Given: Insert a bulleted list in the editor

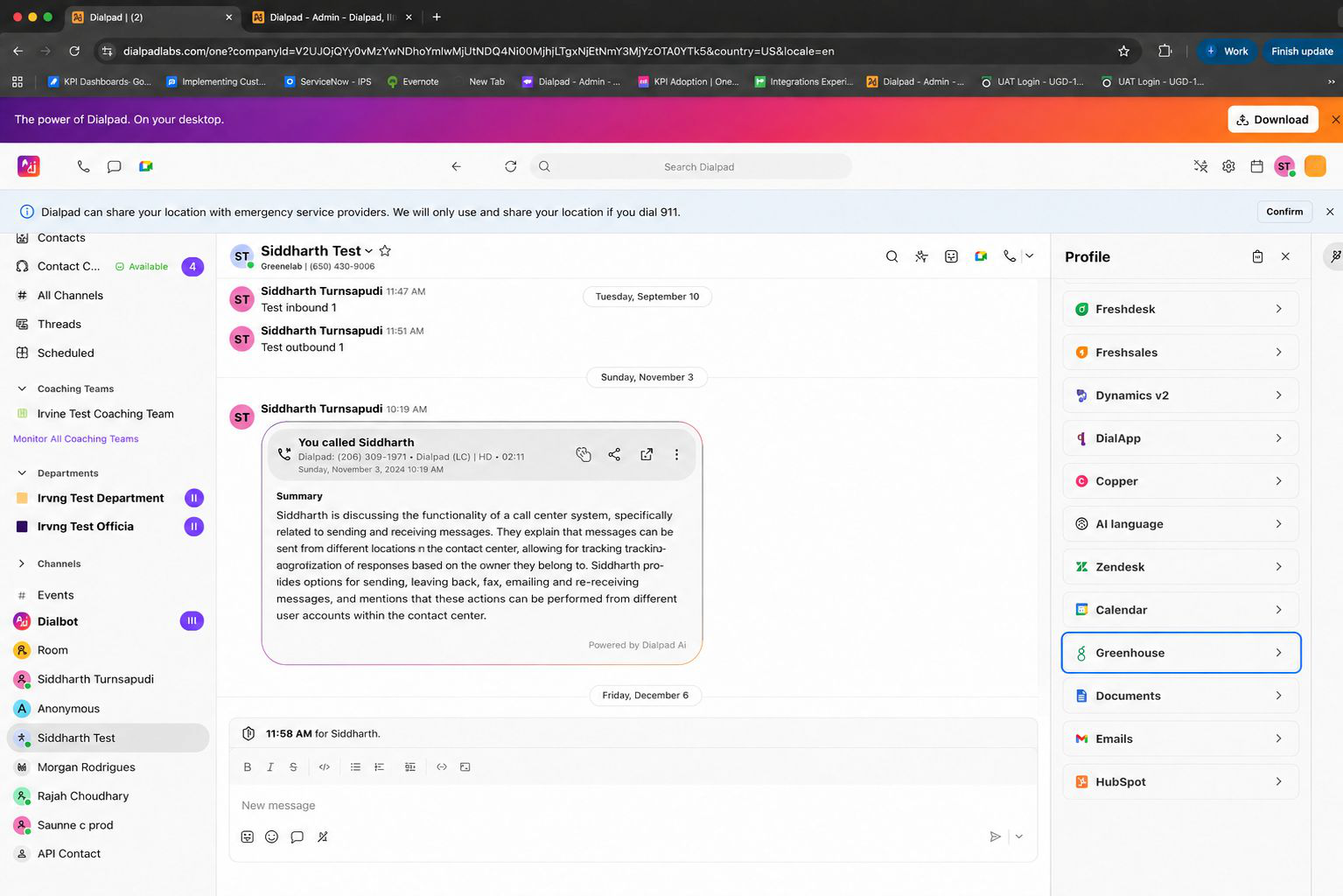Looking at the screenshot, I should (355, 766).
